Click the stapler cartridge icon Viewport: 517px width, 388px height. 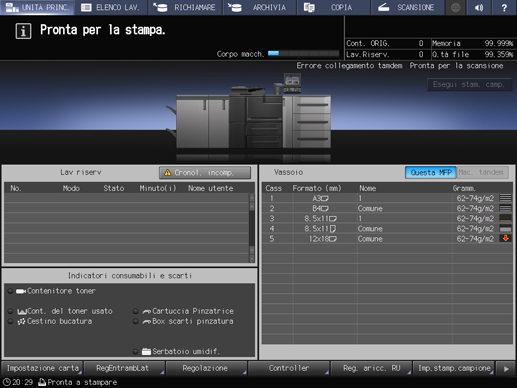point(147,312)
